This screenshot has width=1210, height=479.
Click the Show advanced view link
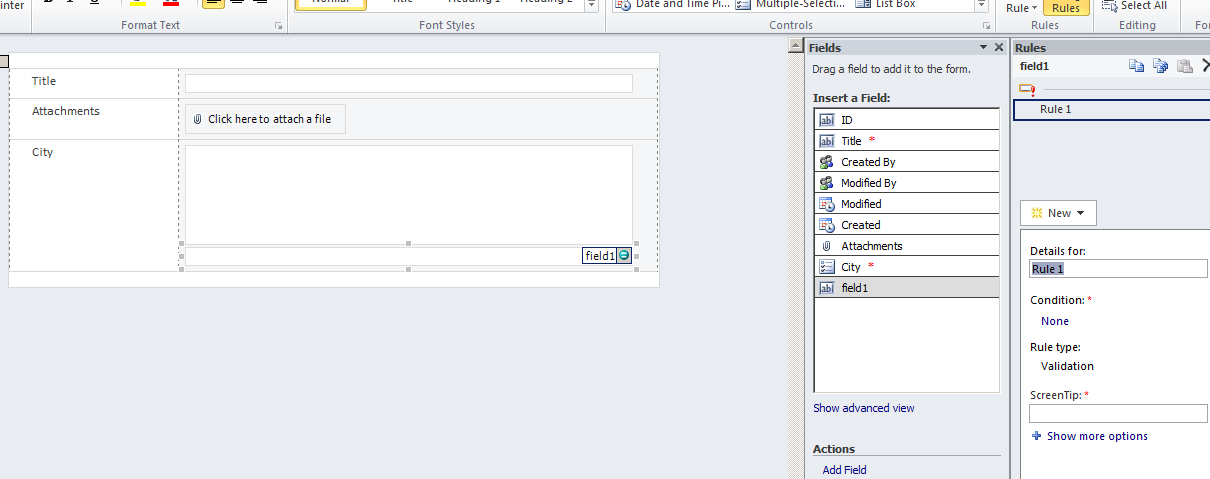[x=864, y=408]
